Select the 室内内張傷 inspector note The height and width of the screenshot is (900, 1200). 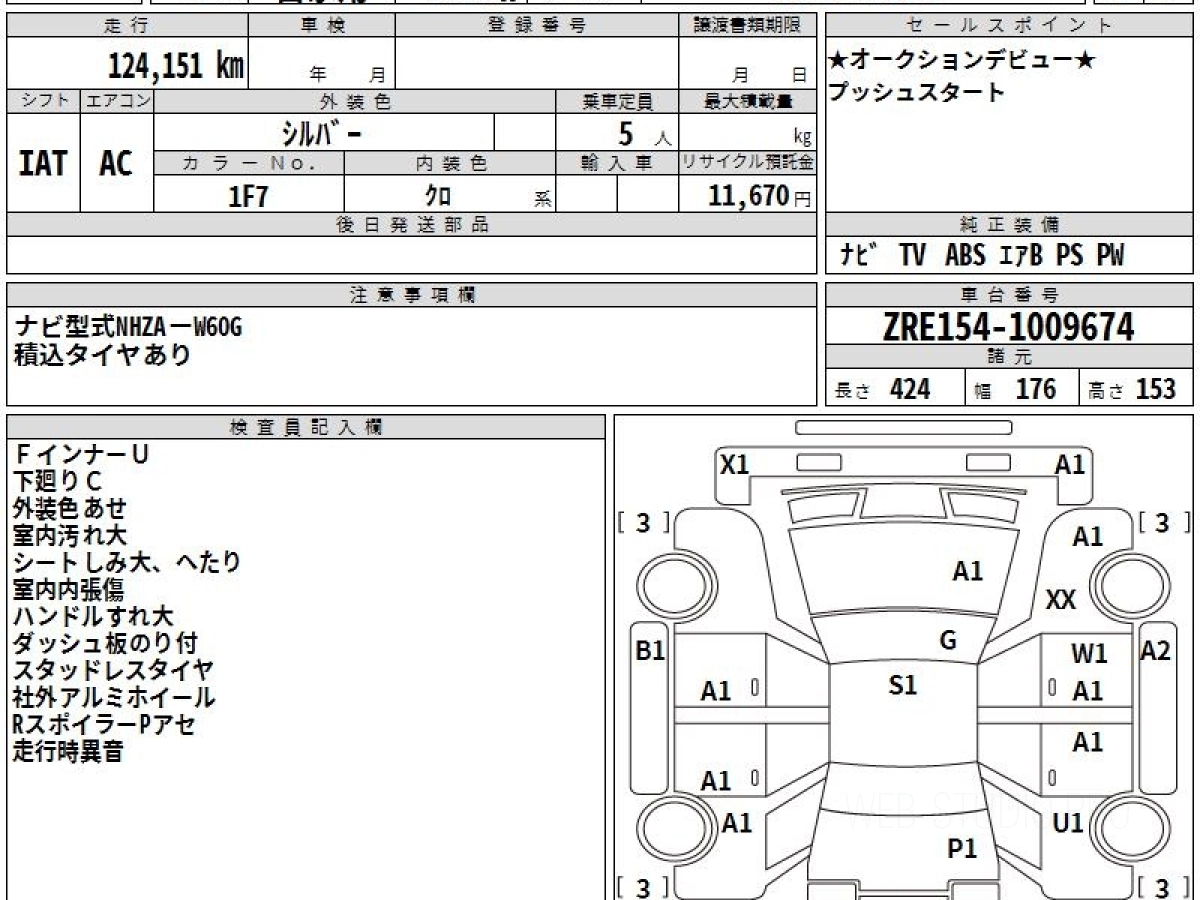point(69,590)
